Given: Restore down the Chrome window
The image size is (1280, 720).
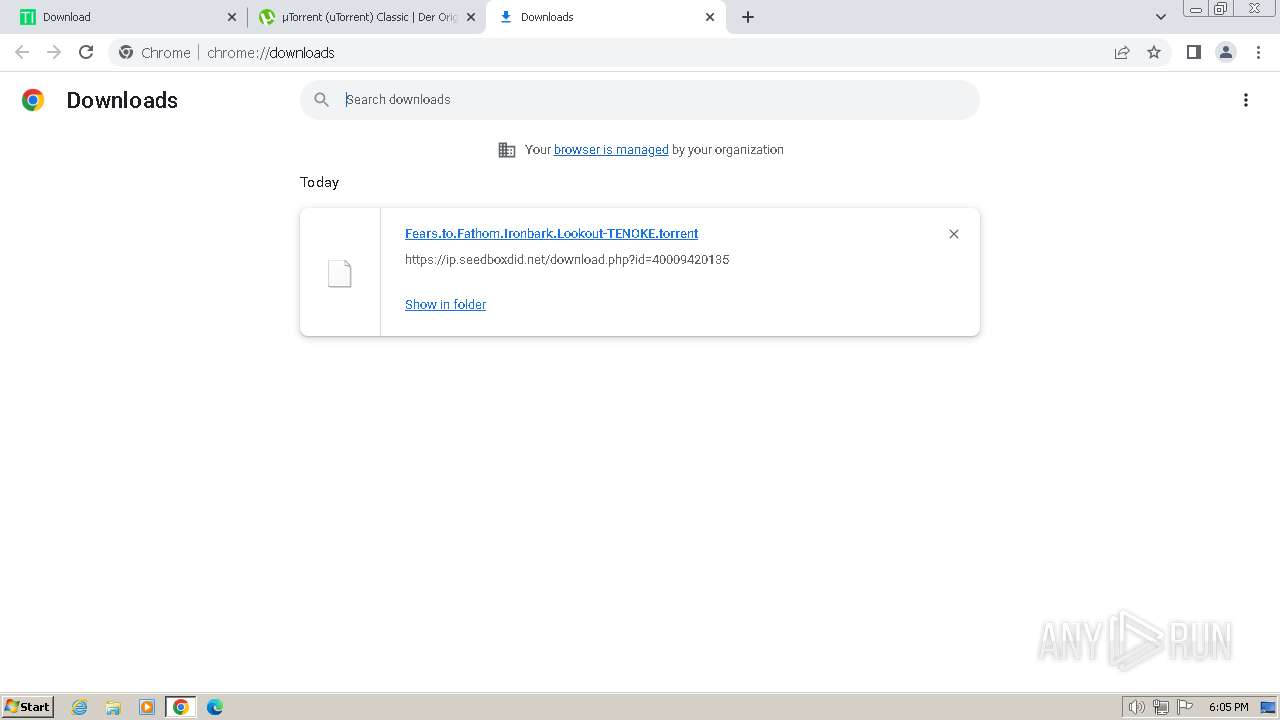Looking at the screenshot, I should (1220, 9).
